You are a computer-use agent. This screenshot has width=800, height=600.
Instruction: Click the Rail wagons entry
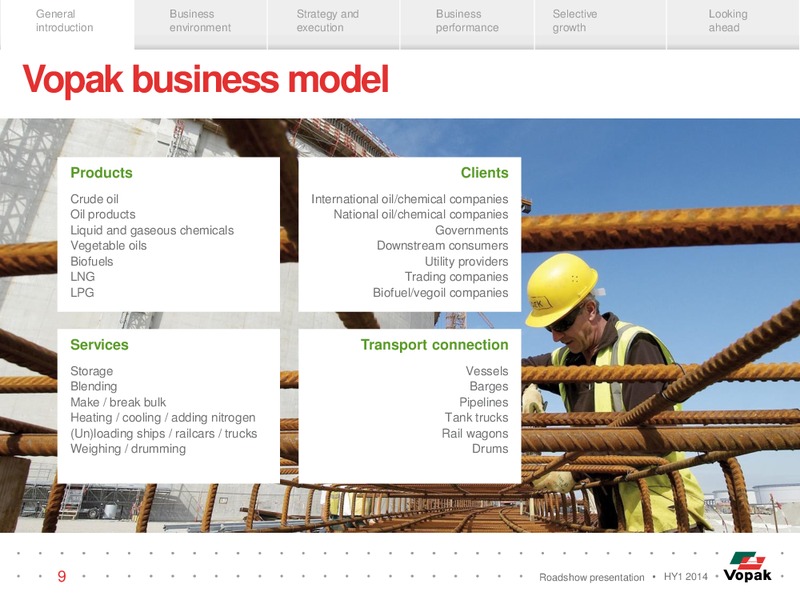coord(475,433)
